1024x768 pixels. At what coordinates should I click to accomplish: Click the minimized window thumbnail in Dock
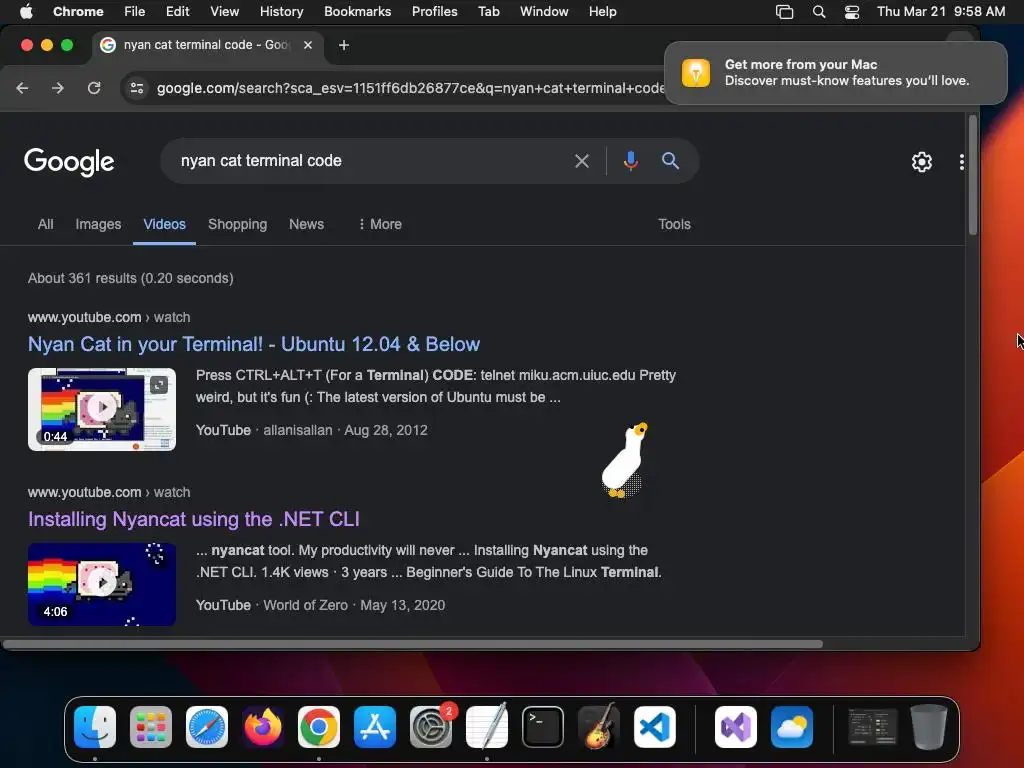(872, 727)
